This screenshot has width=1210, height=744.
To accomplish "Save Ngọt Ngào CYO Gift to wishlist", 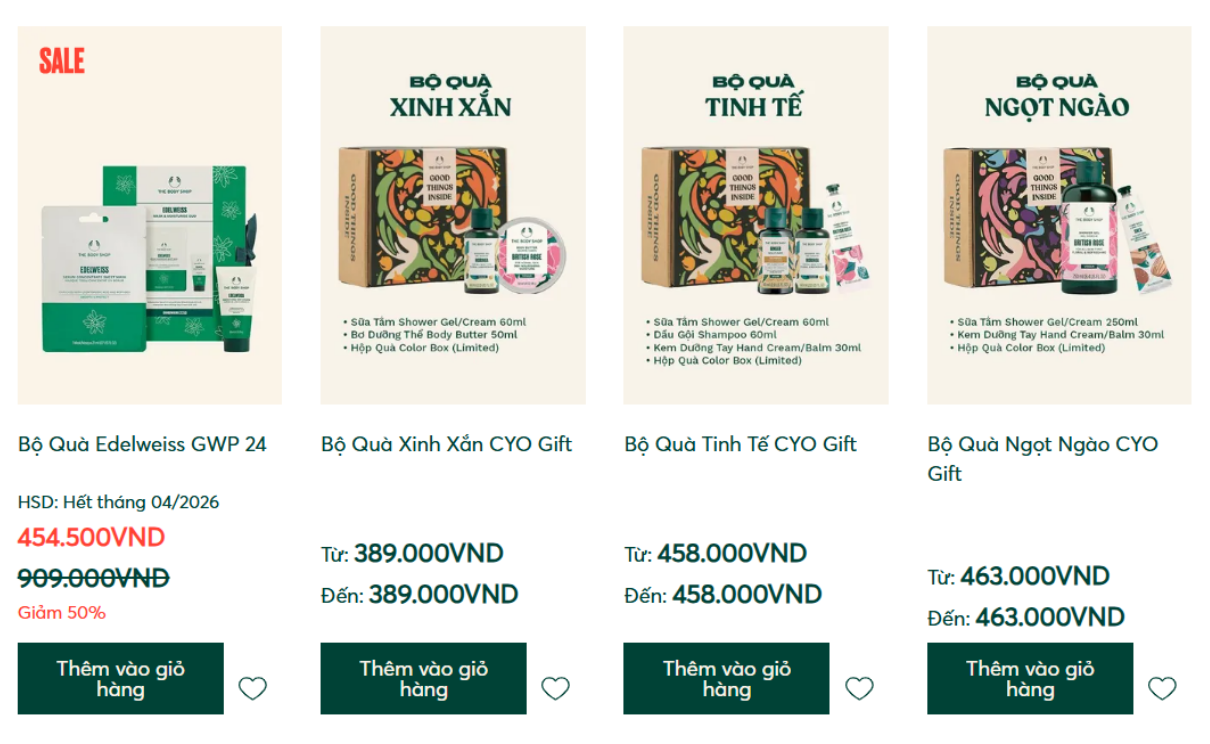I will [1162, 688].
